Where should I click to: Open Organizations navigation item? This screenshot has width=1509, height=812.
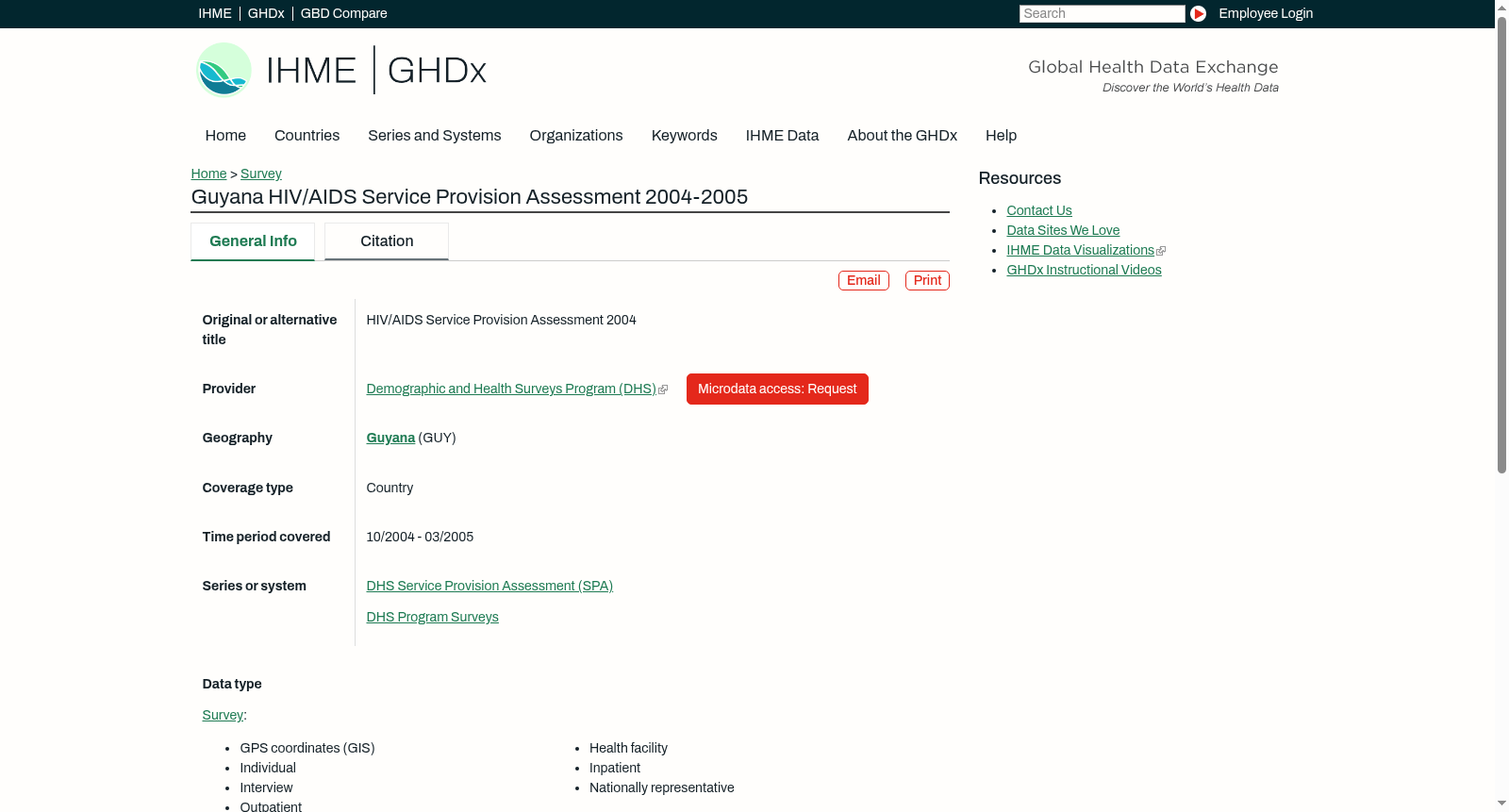pyautogui.click(x=576, y=136)
